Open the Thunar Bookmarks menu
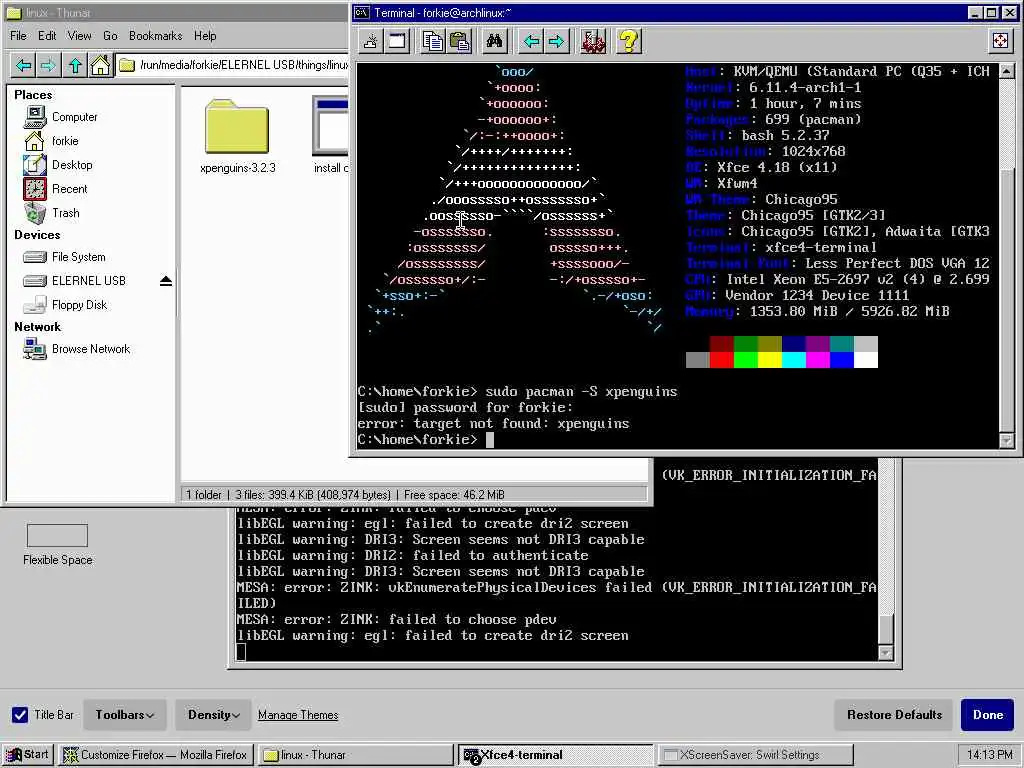 tap(155, 36)
